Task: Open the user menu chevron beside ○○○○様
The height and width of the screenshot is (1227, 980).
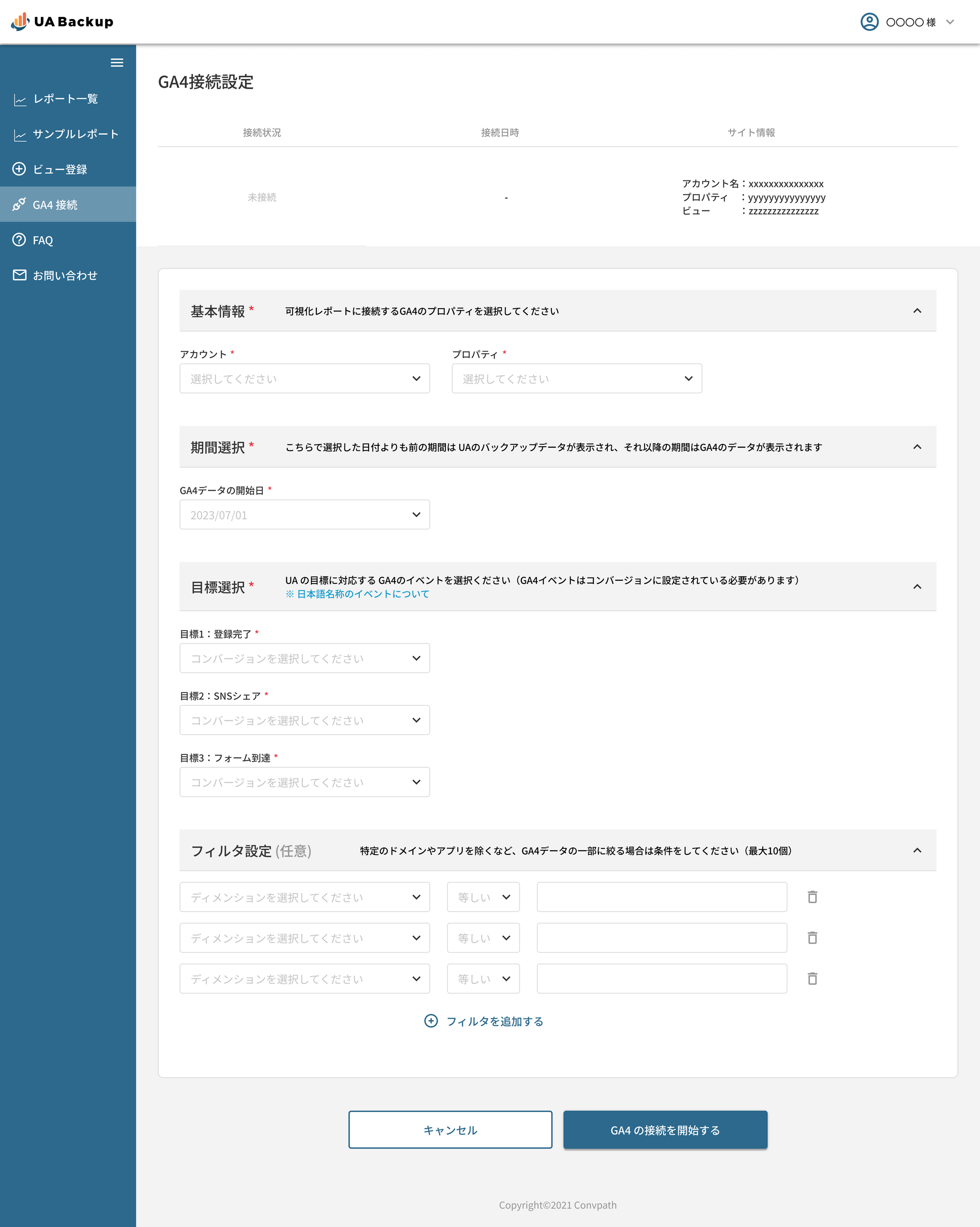Action: point(950,22)
